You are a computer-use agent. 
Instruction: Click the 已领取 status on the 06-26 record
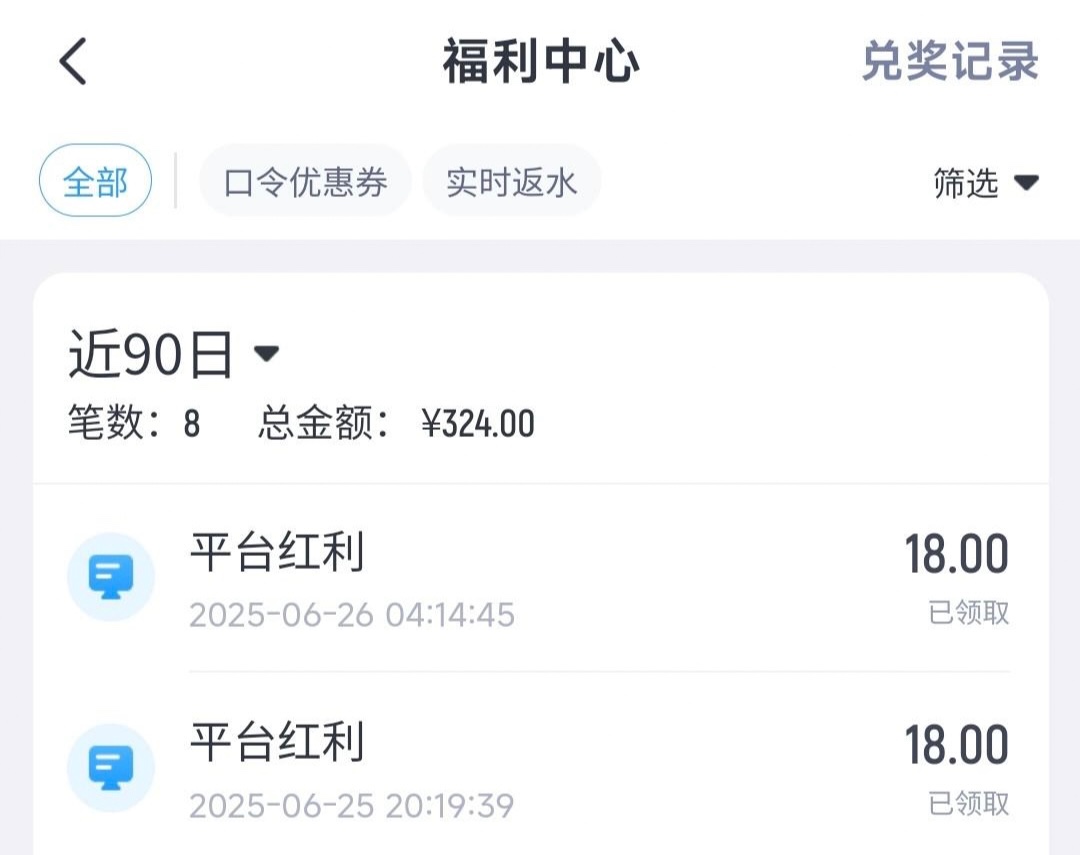tap(969, 613)
